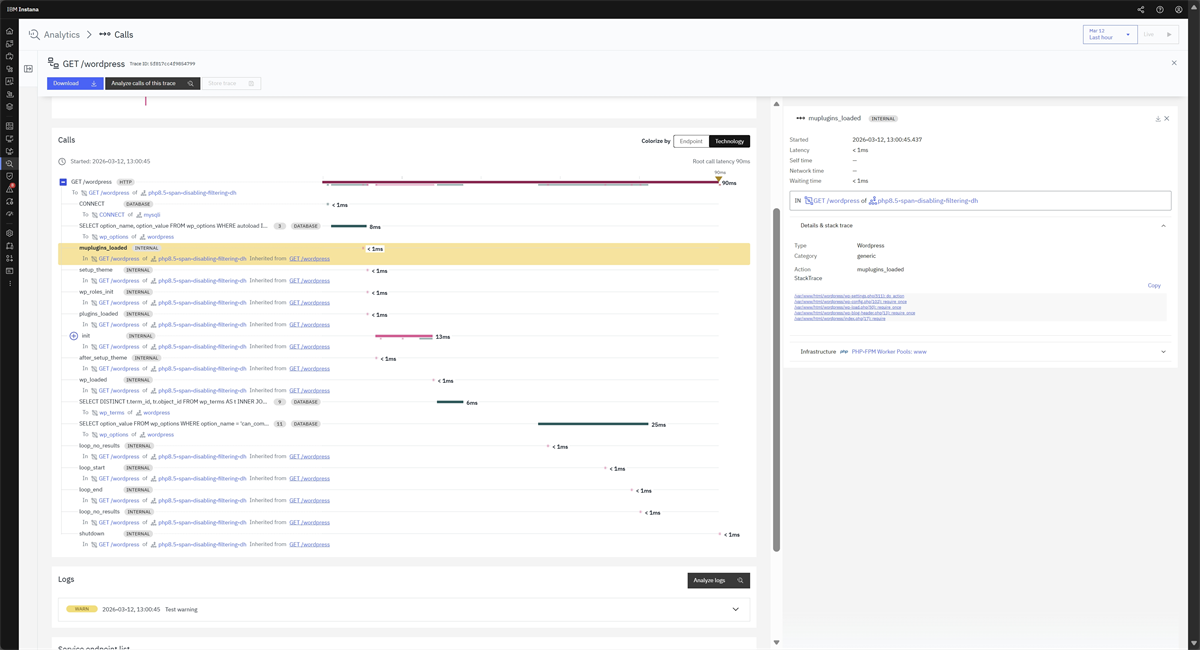Open GET /wordpress link in IN box
Screen dimensions: 1200x650
click(836, 201)
